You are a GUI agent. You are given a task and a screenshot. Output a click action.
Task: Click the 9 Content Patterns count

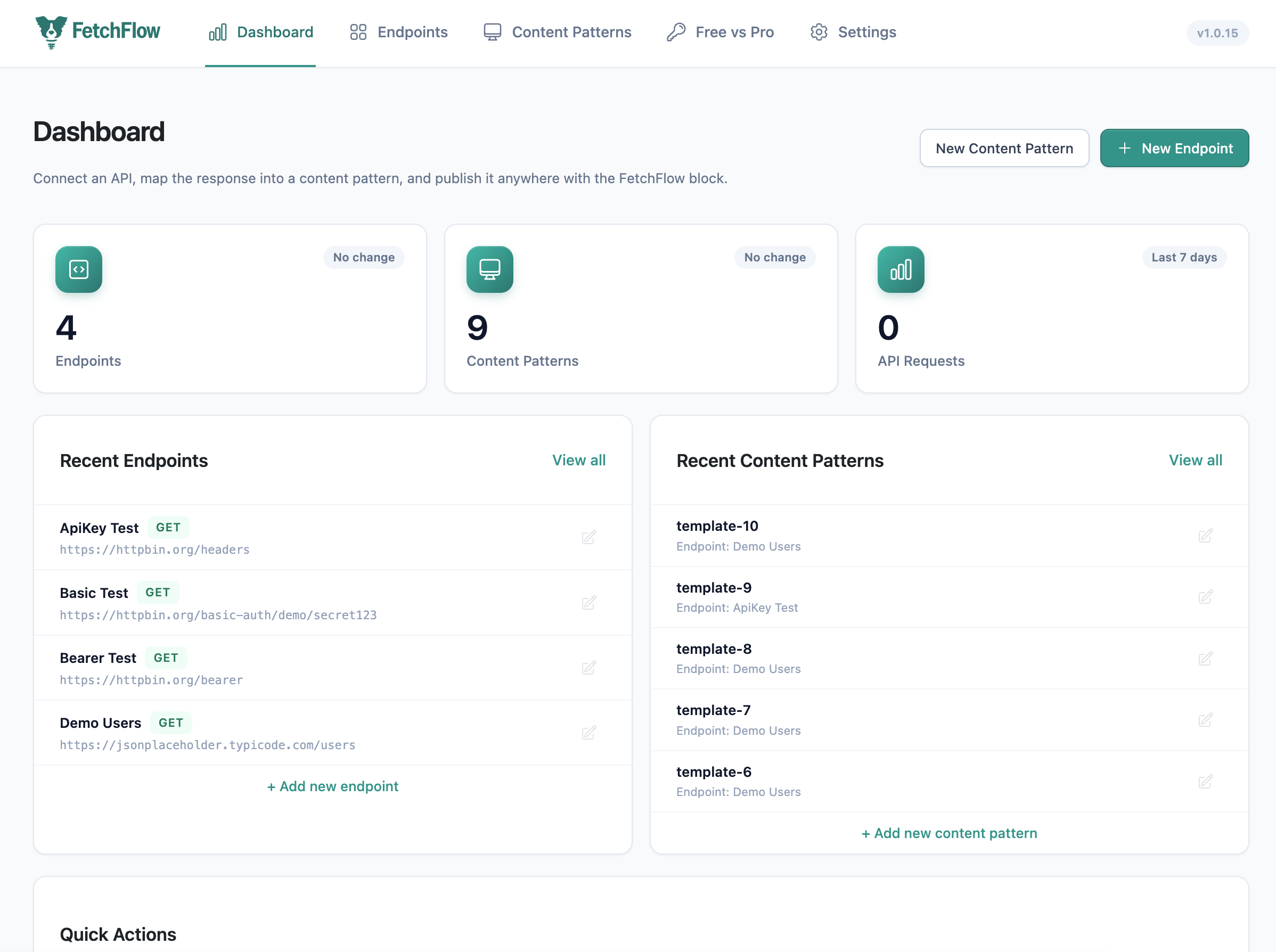point(477,327)
